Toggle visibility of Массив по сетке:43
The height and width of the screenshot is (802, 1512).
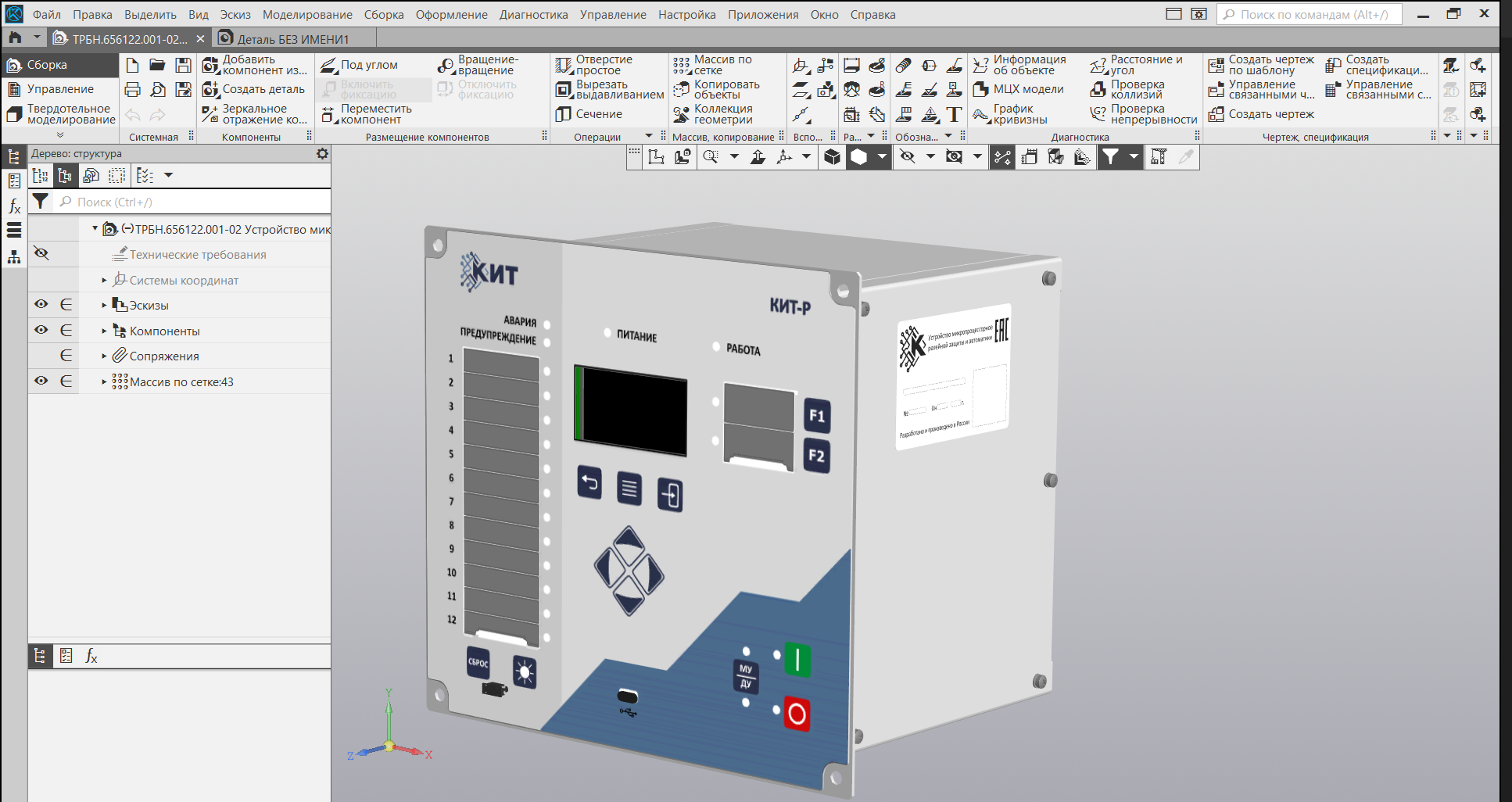[41, 381]
